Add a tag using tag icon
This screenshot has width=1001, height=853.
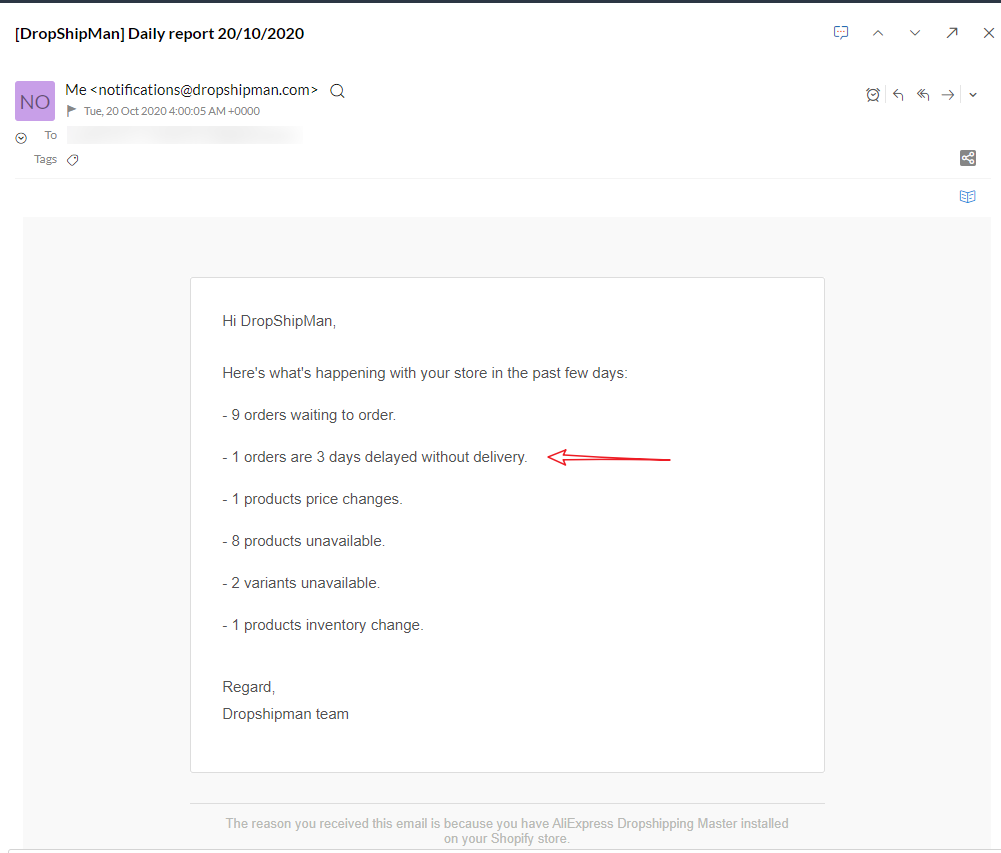point(73,160)
